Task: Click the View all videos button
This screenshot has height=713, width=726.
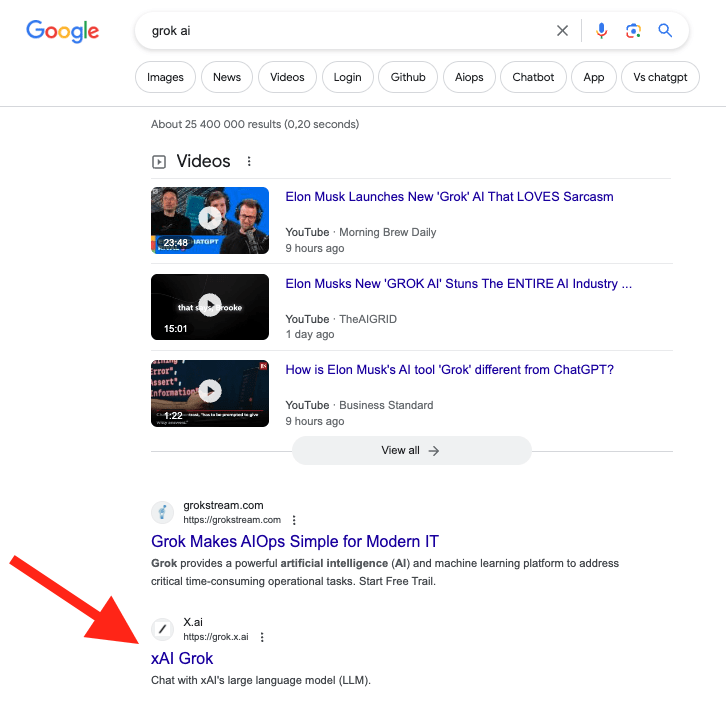Action: coord(412,450)
